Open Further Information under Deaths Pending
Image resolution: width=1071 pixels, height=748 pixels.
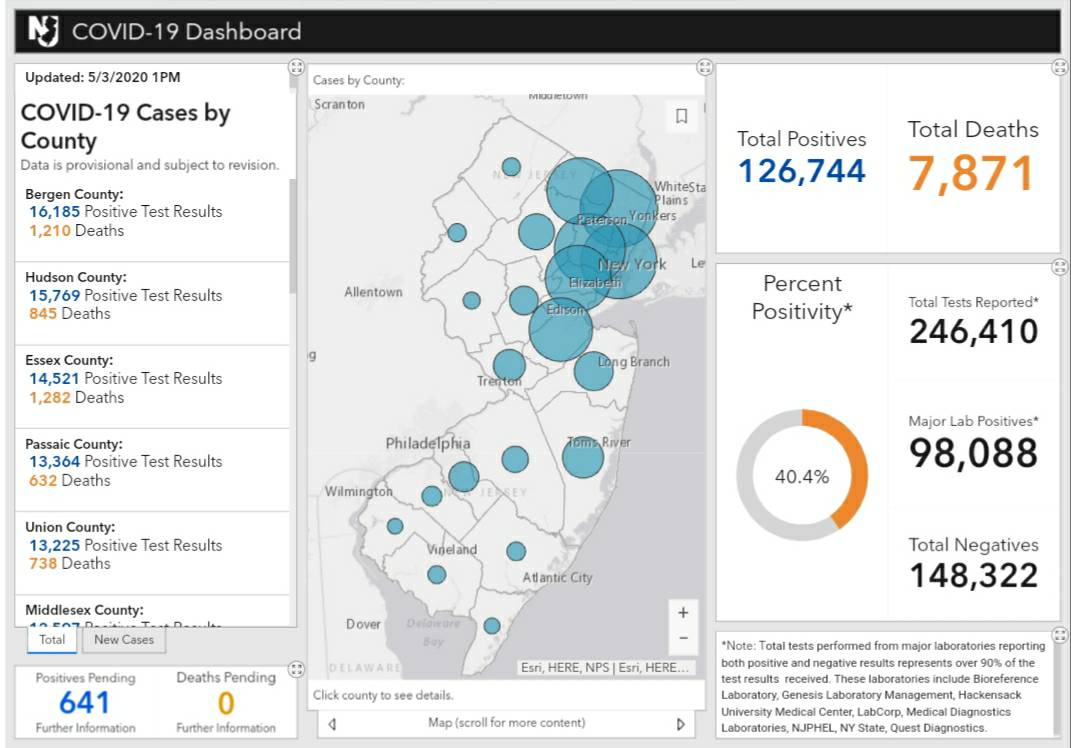pyautogui.click(x=226, y=728)
